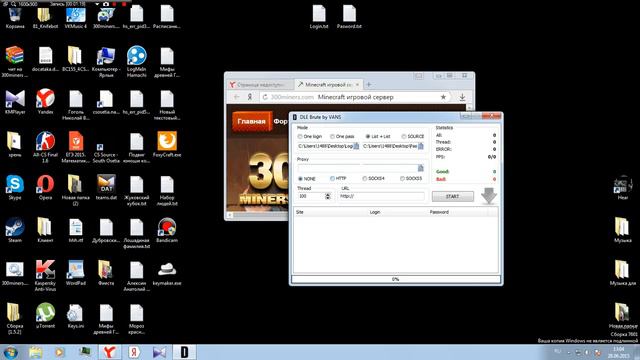The width and height of the screenshot is (640, 360).
Task: Open the Kaspersky Anti-Virus desktop shortcut
Action: tap(45, 276)
